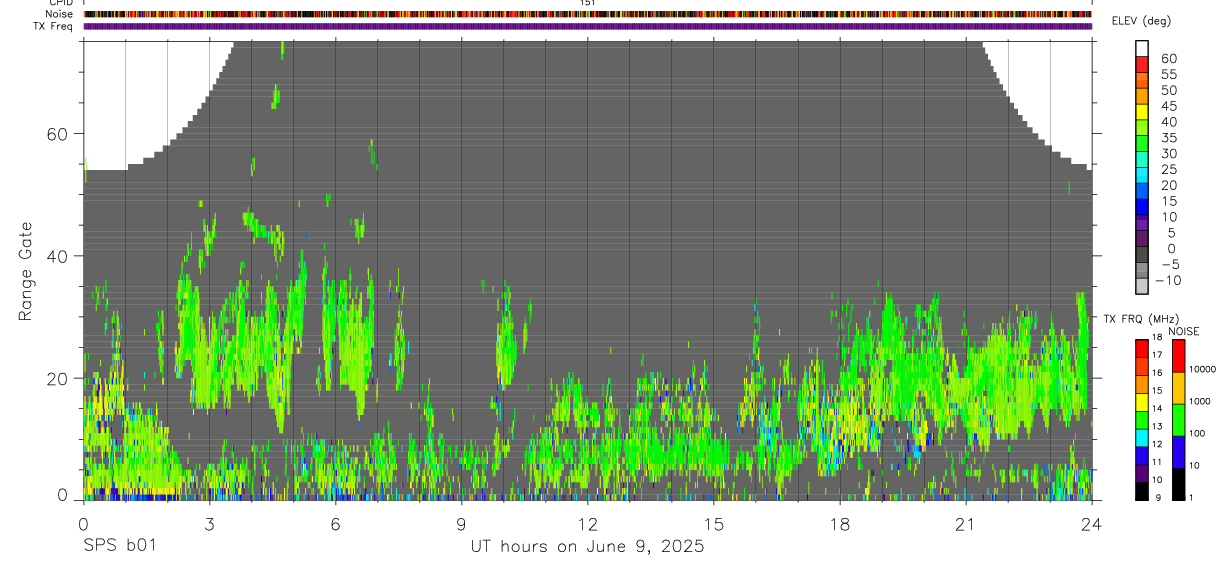
Task: Click the 30 label on the ELEV scale
Action: point(1168,154)
